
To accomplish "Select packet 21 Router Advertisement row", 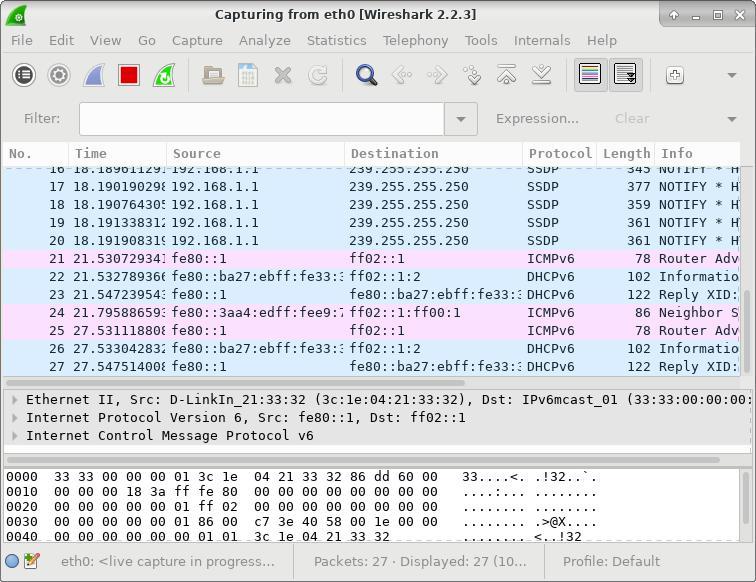I will point(371,259).
